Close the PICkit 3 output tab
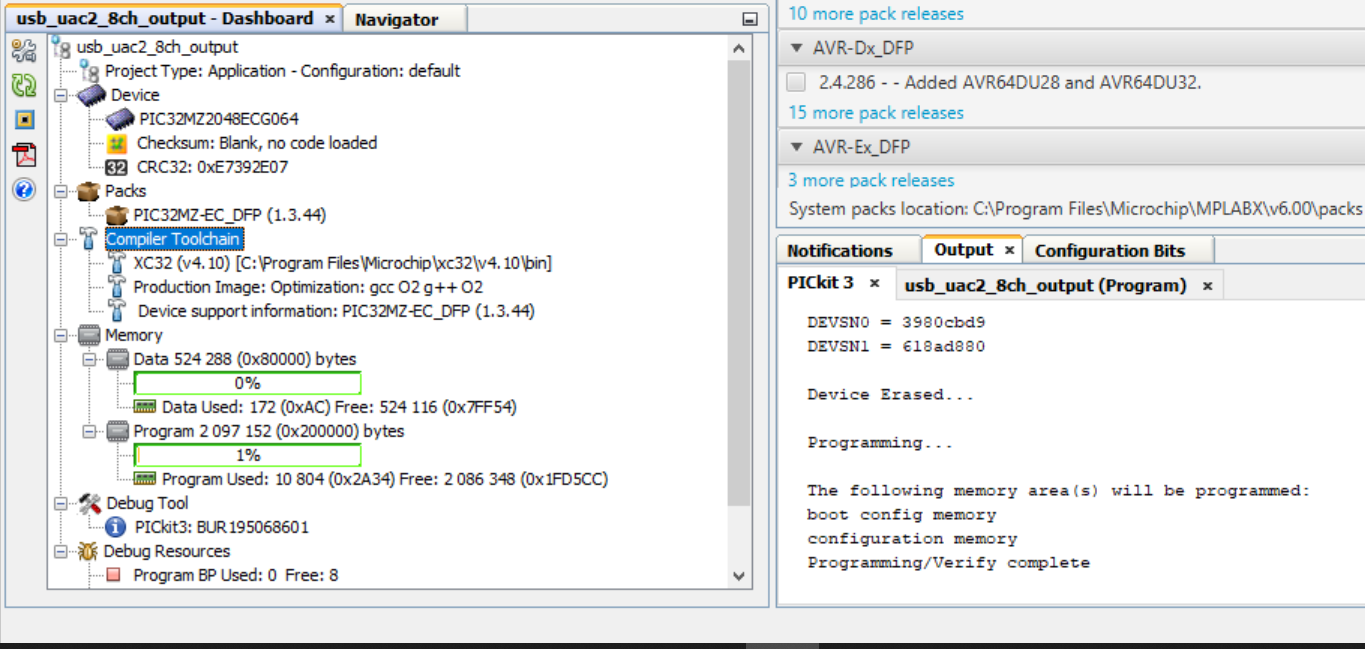 pos(874,284)
